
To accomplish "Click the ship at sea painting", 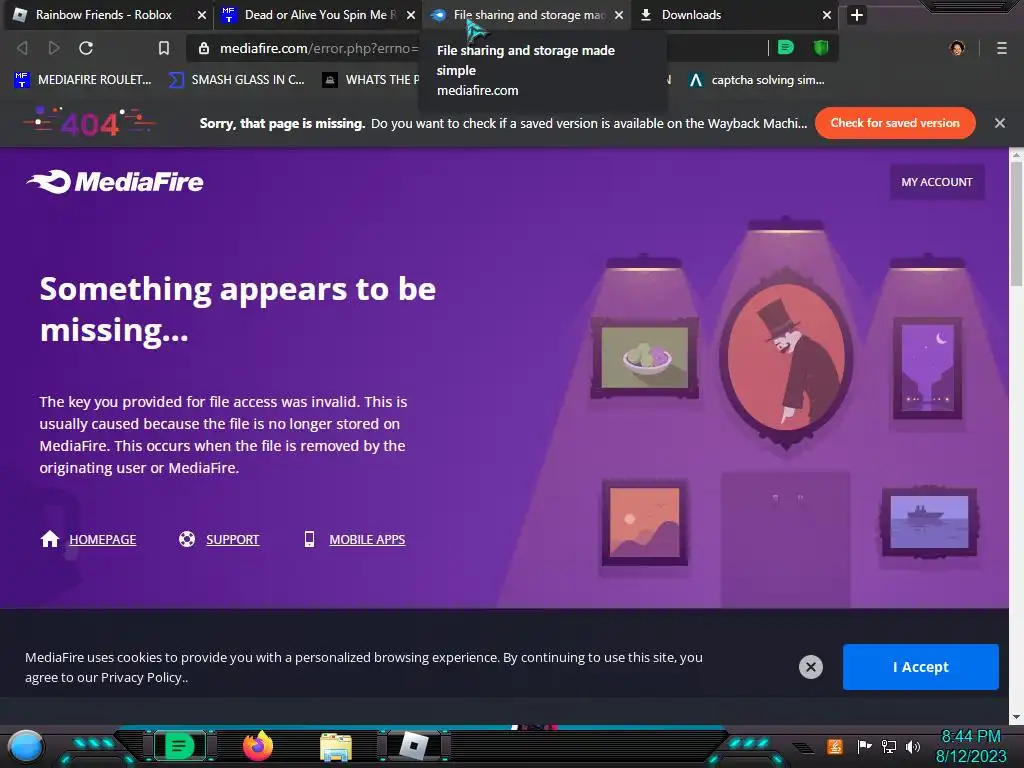I will coord(929,521).
